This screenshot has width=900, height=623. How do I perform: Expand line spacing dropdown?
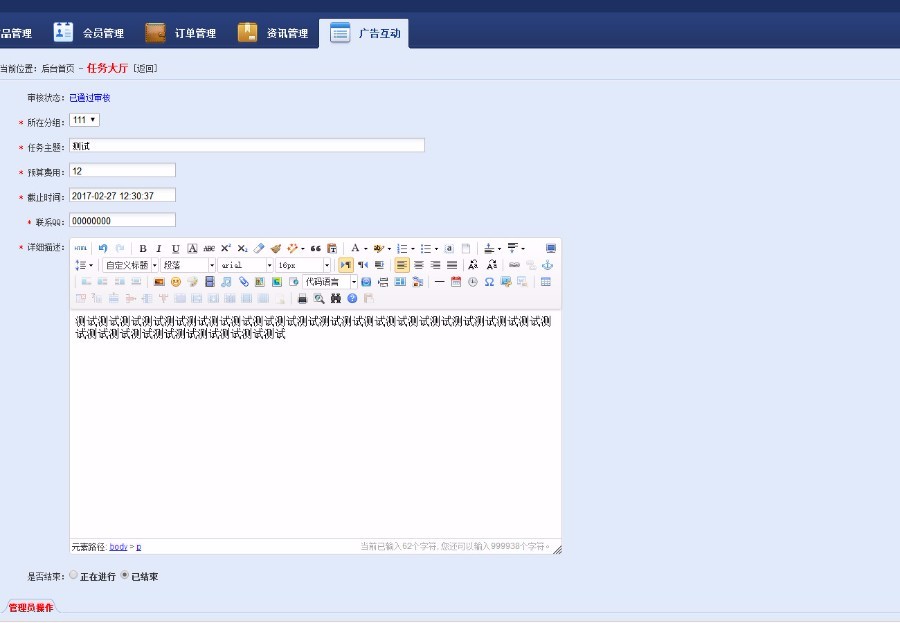[91, 265]
